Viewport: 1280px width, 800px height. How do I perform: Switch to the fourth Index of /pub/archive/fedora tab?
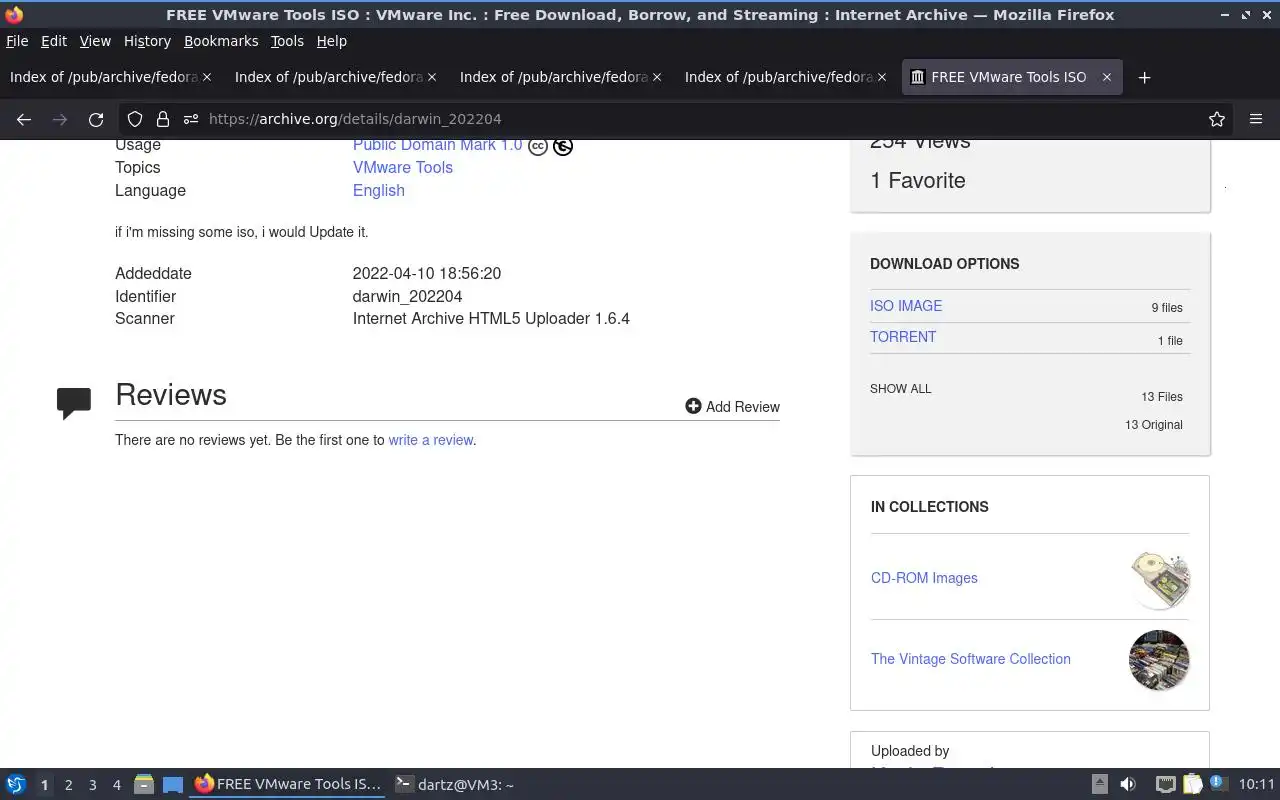point(787,77)
